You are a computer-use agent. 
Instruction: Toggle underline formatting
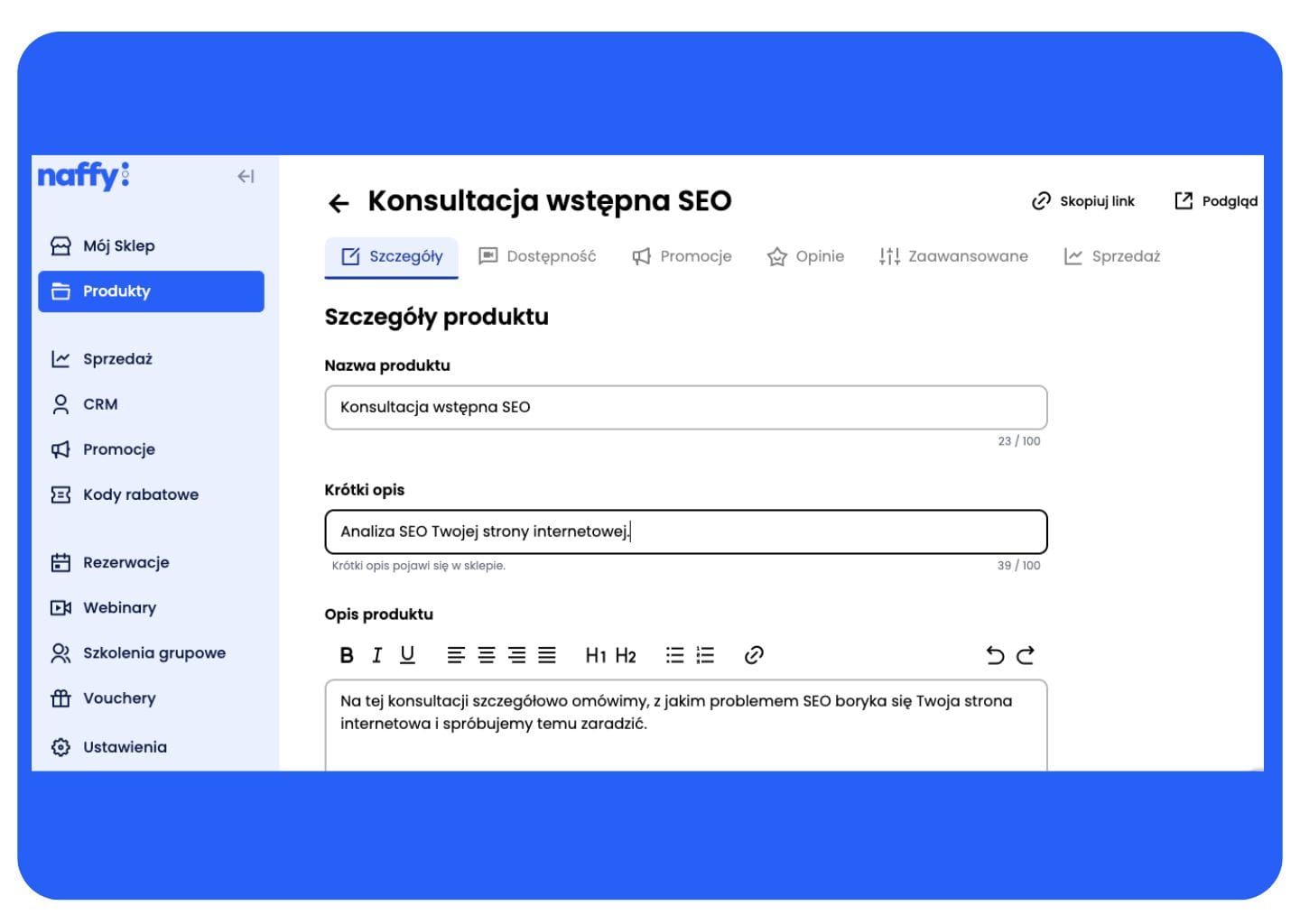click(x=407, y=655)
